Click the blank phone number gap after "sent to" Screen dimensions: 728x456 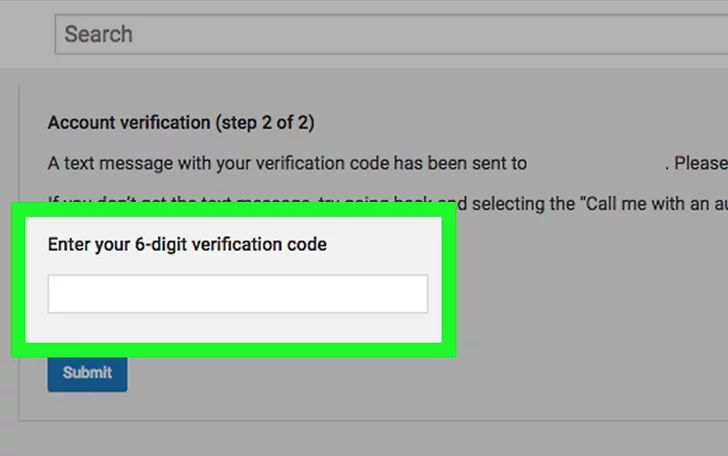click(596, 163)
